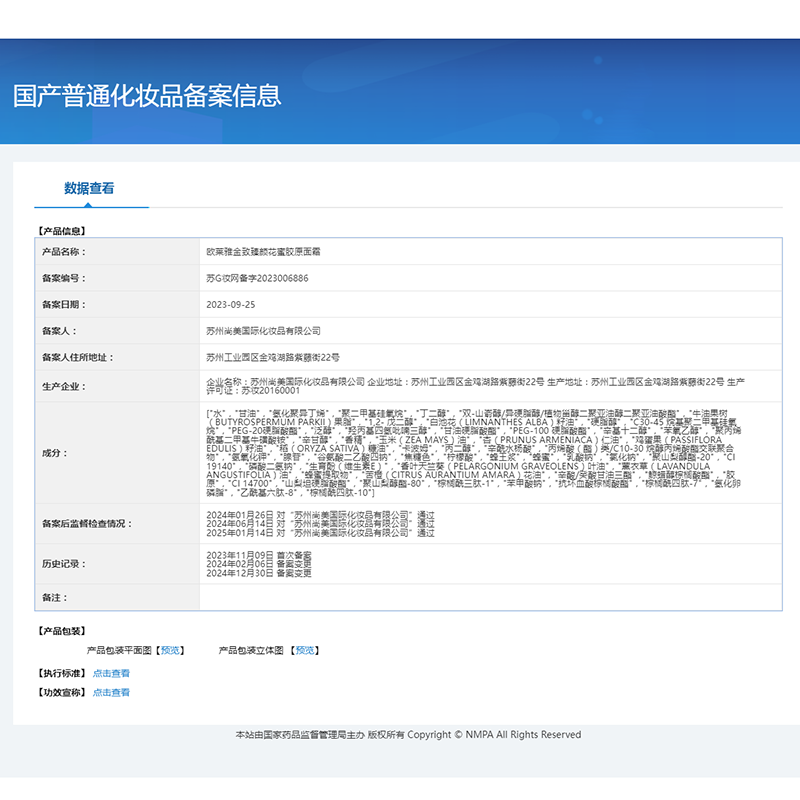Click the 【产品包装】 section heading
This screenshot has height=800, width=800.
click(61, 631)
